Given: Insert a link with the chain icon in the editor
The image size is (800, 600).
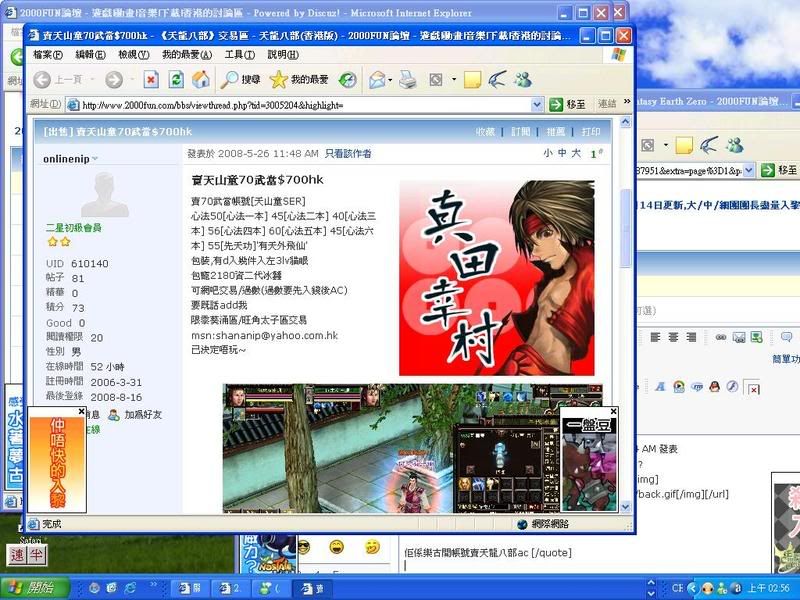Looking at the screenshot, I should 720,337.
